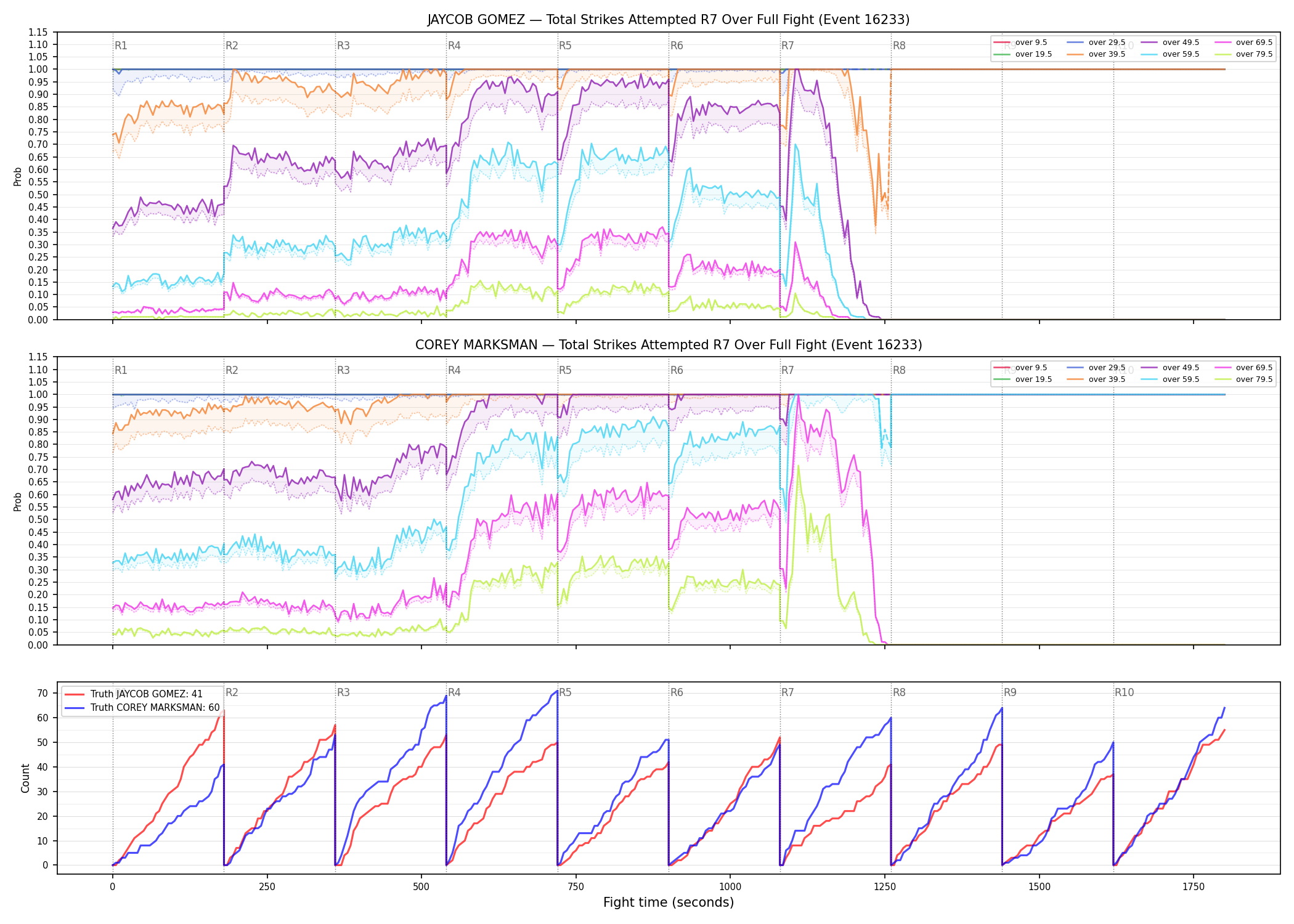Click the 'Truth COREY MARKSMAN: 60' legend entry
This screenshot has width=1294, height=924.
[142, 708]
